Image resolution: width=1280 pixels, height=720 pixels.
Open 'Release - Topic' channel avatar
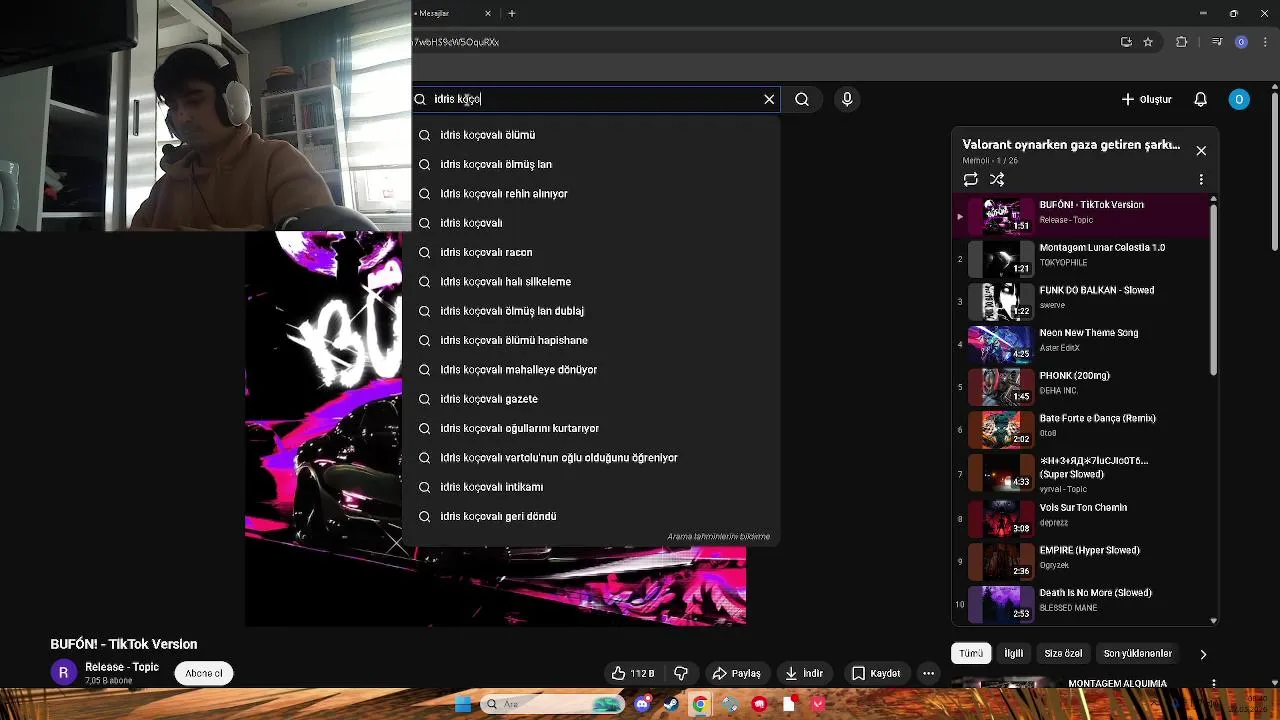pos(63,673)
